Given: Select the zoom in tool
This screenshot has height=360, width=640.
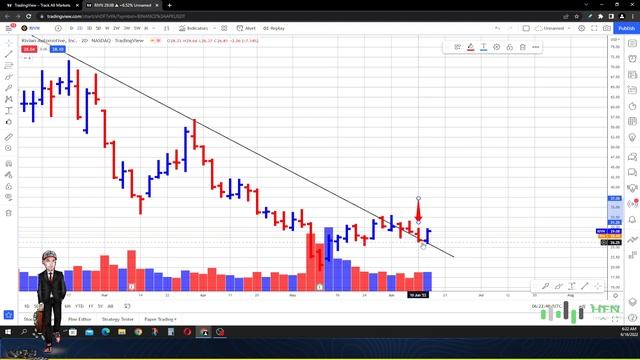Looking at the screenshot, I should [9, 149].
